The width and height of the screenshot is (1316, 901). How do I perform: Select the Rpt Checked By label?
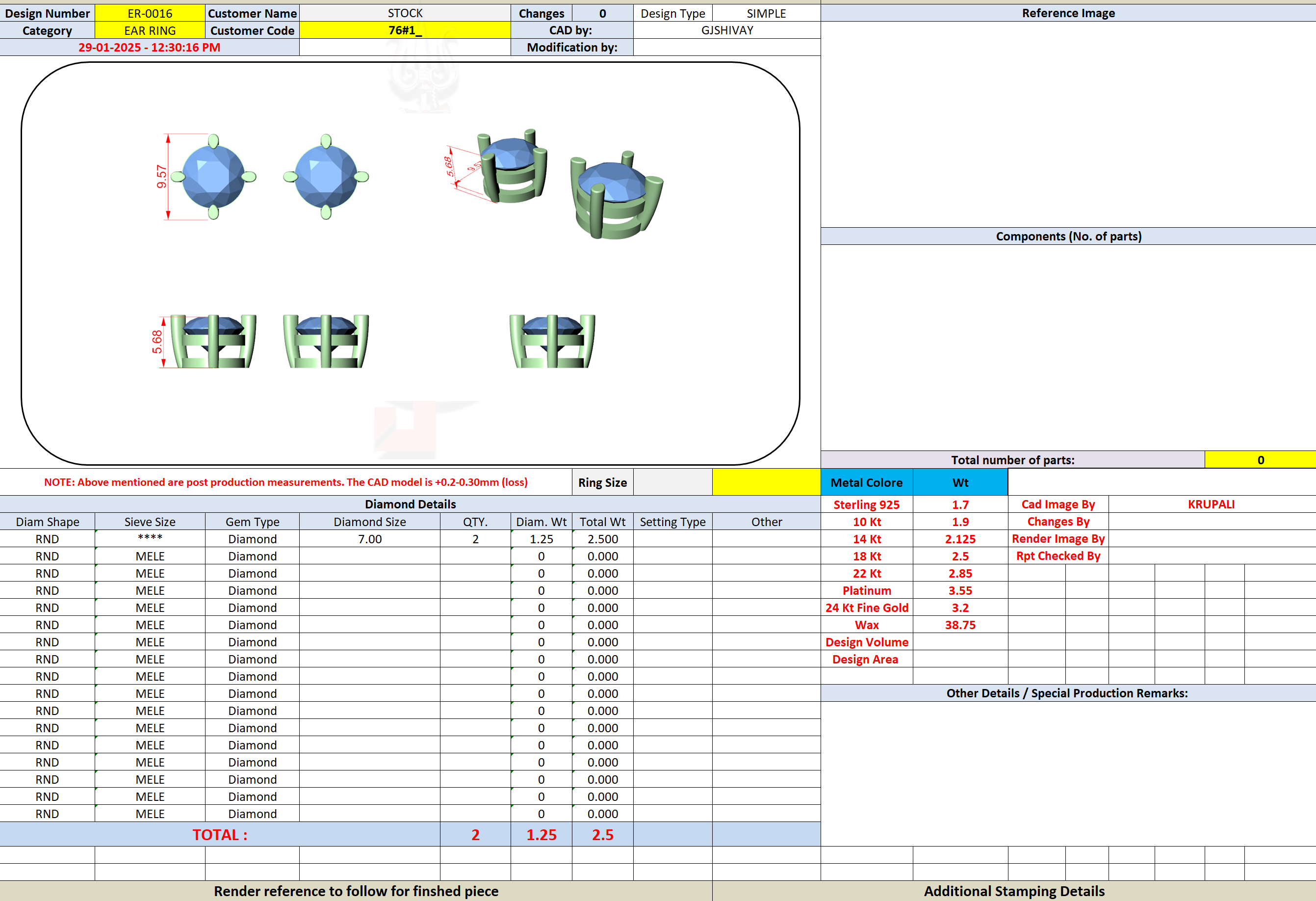tap(1058, 556)
